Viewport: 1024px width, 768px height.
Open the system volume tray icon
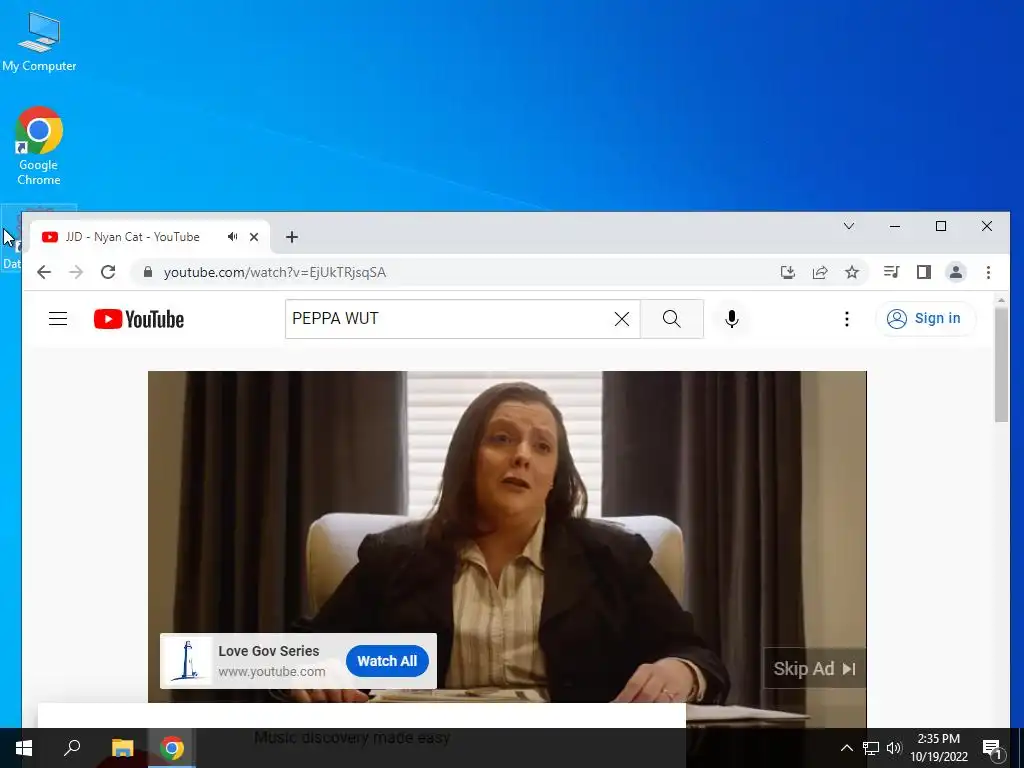coord(894,748)
